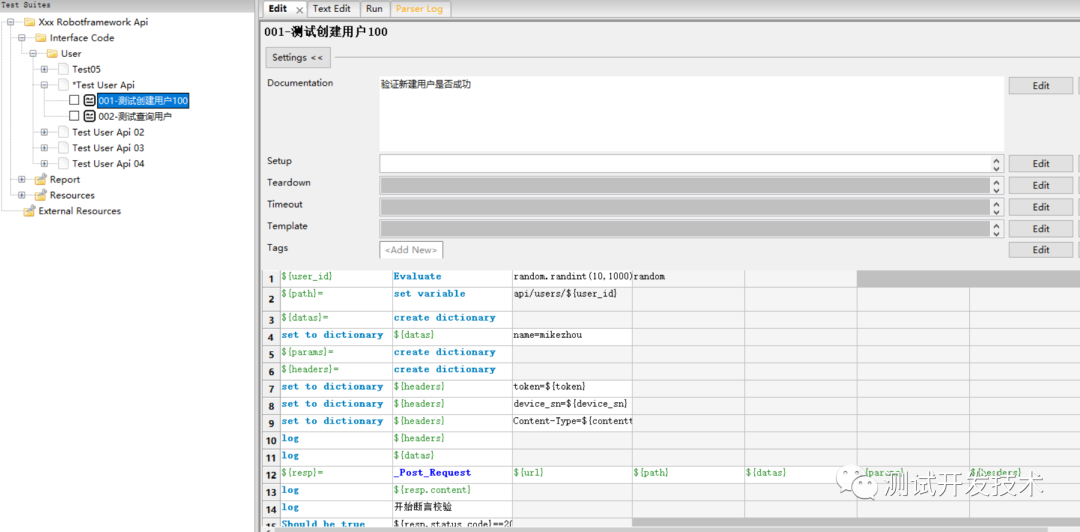The width and height of the screenshot is (1080, 532).
Task: Click the Test User Api 03 file icon
Action: point(63,148)
